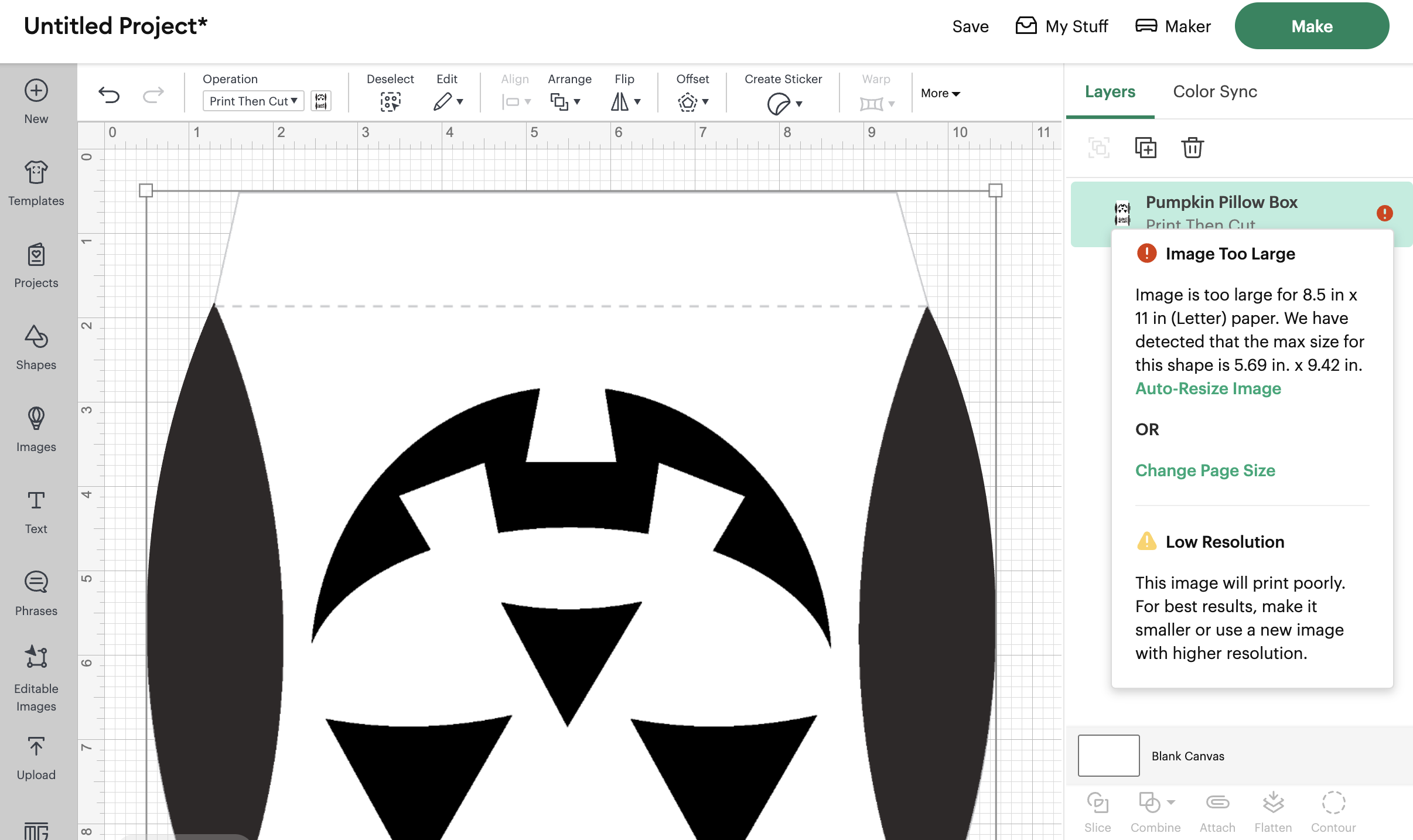Click the Edit pencil icon
Screen dimensions: 1413x840
pos(443,101)
